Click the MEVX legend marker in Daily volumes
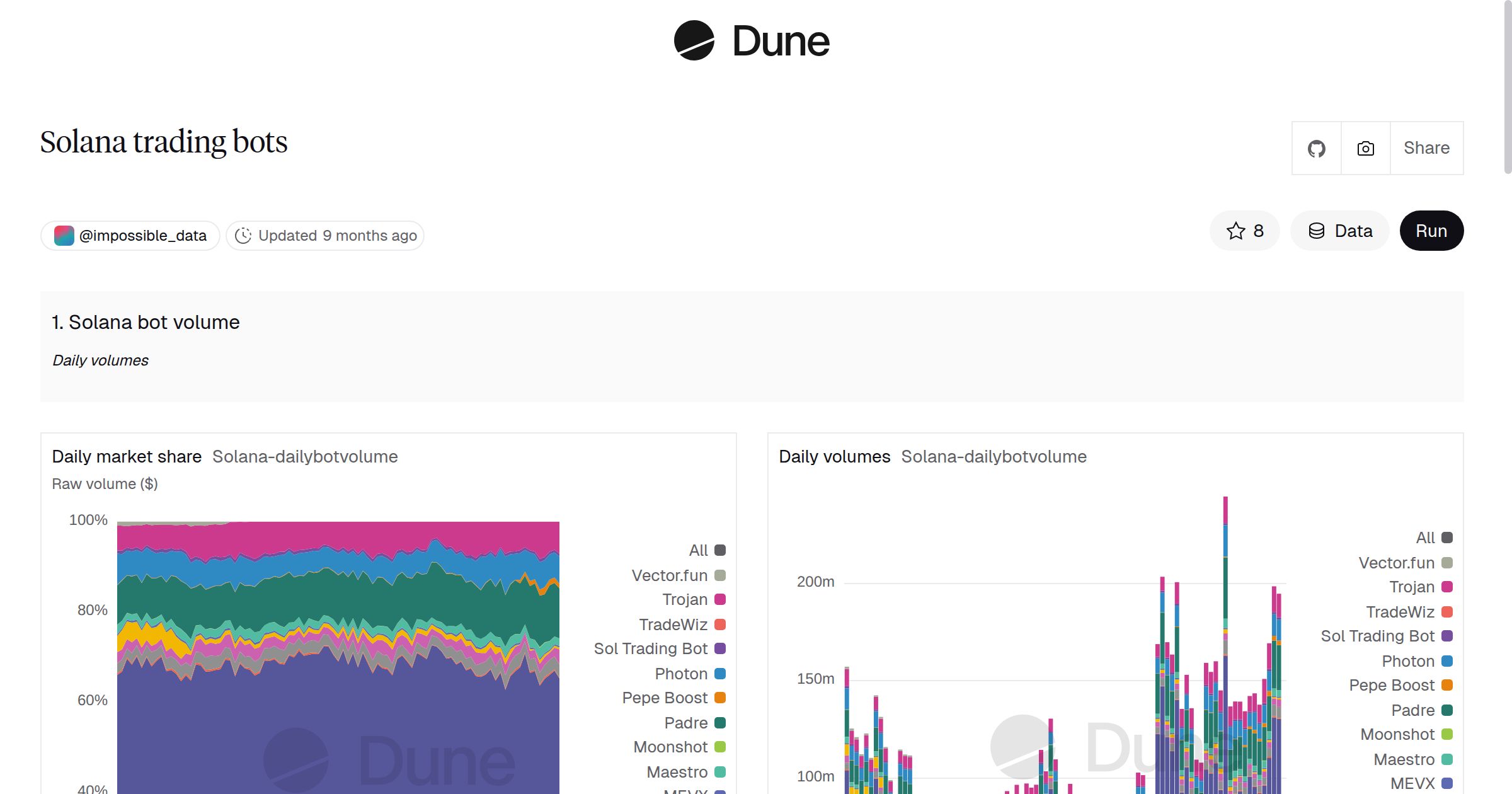The width and height of the screenshot is (1512, 794). pos(1447,783)
